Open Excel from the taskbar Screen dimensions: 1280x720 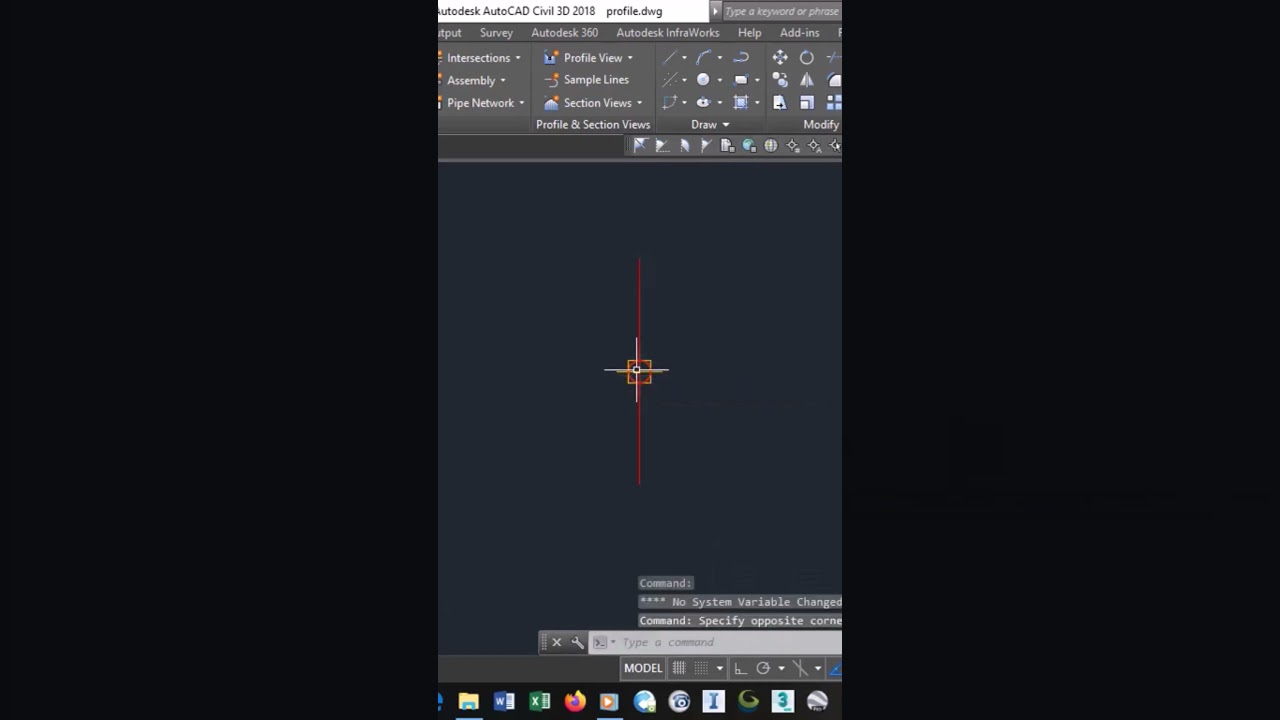click(x=540, y=701)
